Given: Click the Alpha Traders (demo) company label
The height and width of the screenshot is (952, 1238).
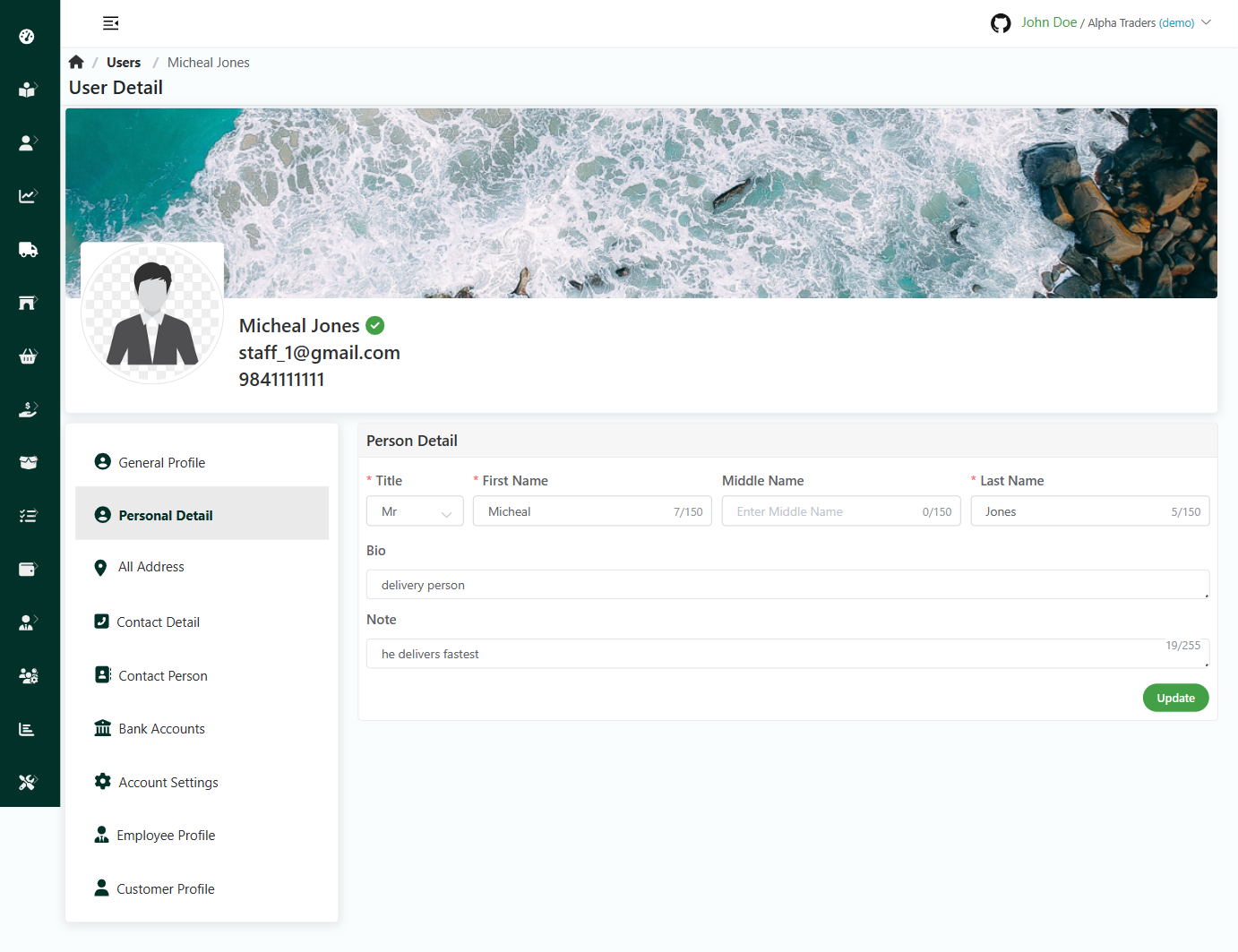Looking at the screenshot, I should click(x=1141, y=23).
